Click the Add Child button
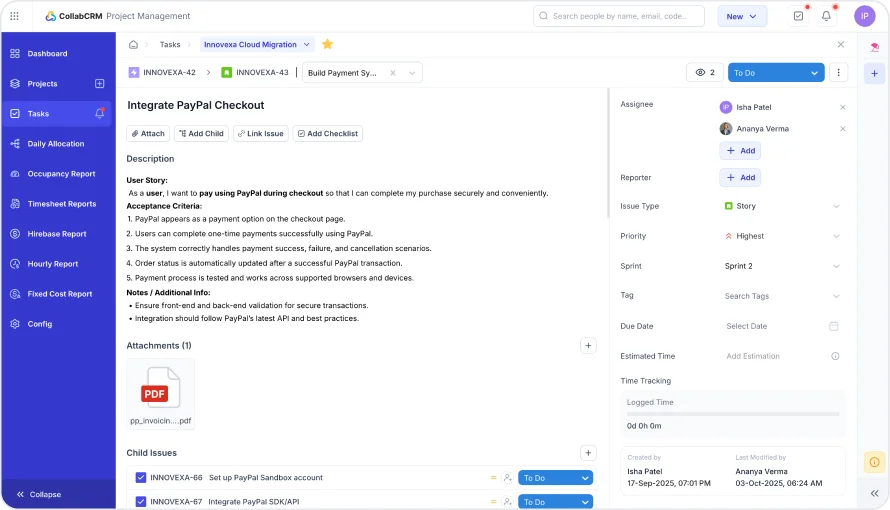Image resolution: width=890 pixels, height=510 pixels. tap(201, 133)
